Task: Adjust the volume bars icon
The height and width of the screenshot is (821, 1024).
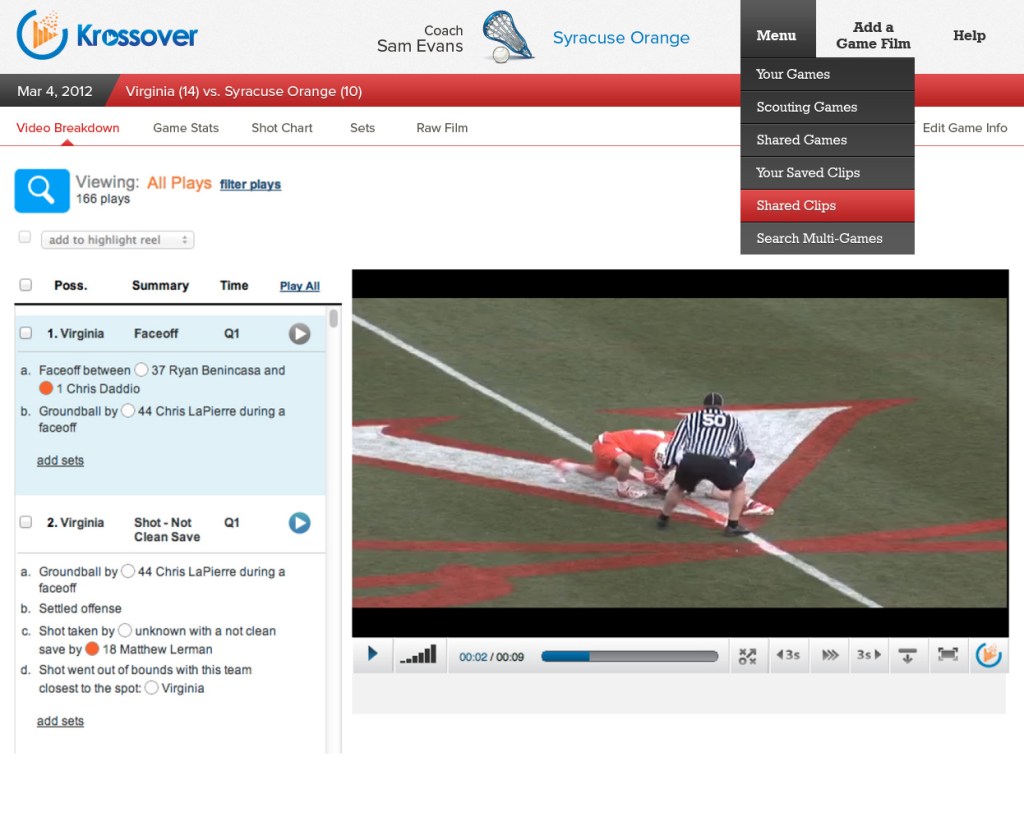Action: (418, 654)
